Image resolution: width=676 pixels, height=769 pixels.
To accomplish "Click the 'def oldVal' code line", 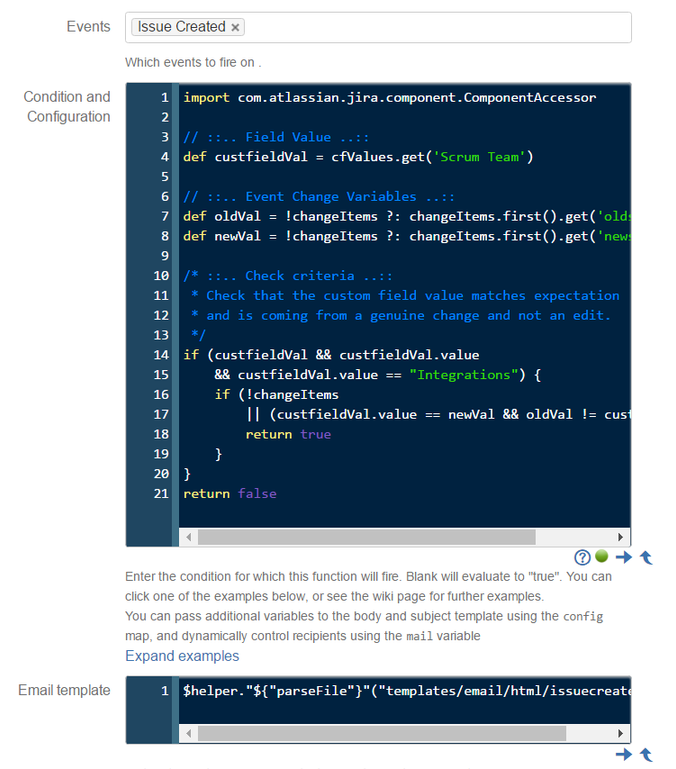I will pyautogui.click(x=407, y=216).
